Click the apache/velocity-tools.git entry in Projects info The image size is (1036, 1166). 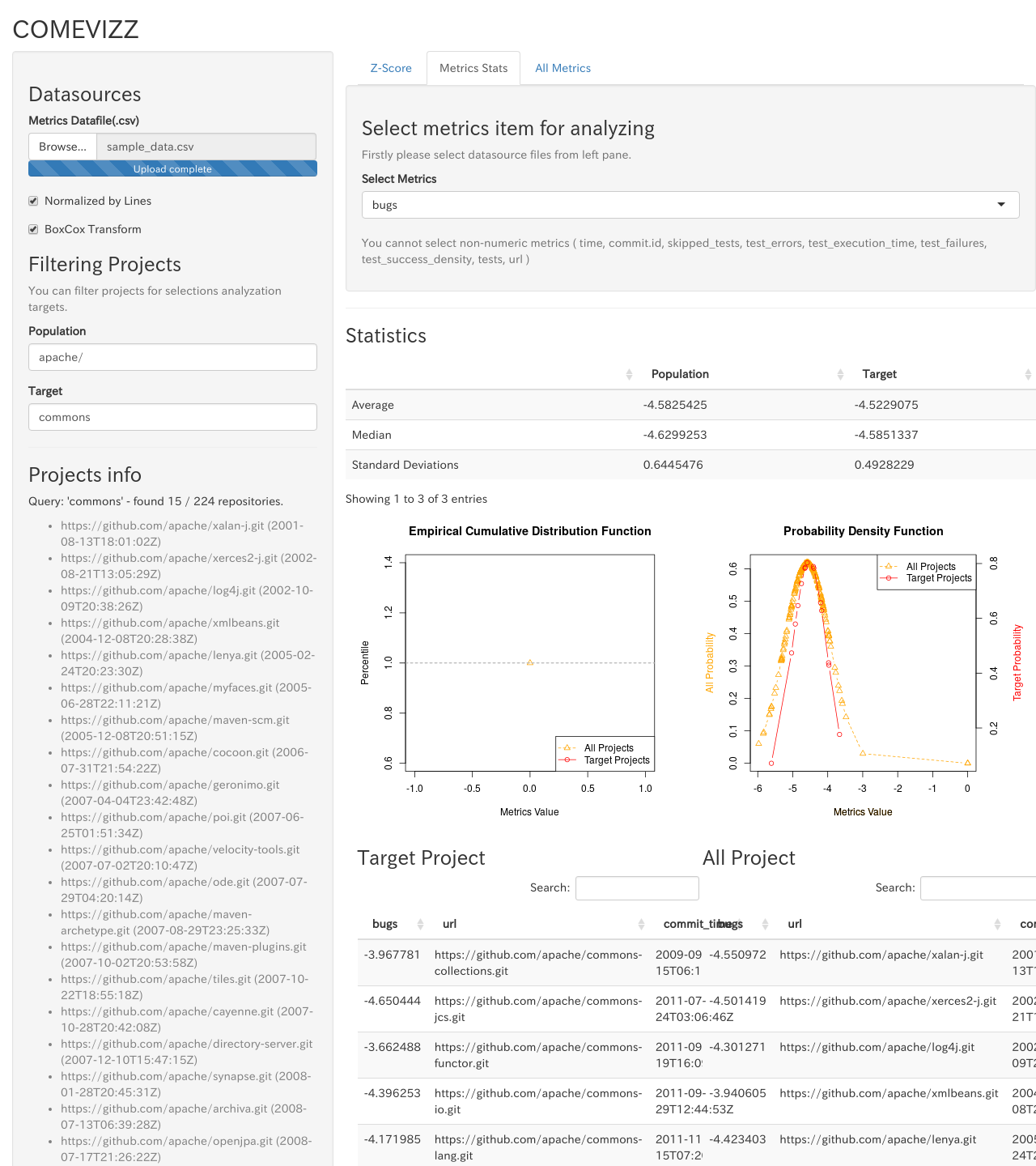click(x=180, y=857)
